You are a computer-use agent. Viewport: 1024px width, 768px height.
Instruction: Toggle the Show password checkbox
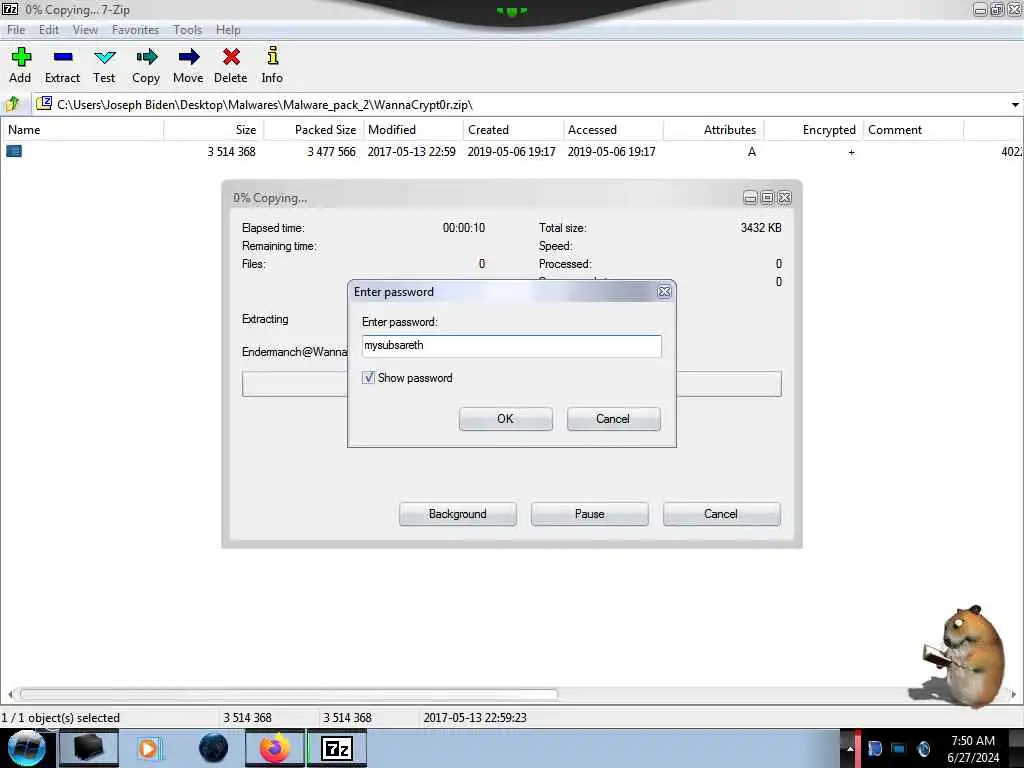point(368,377)
